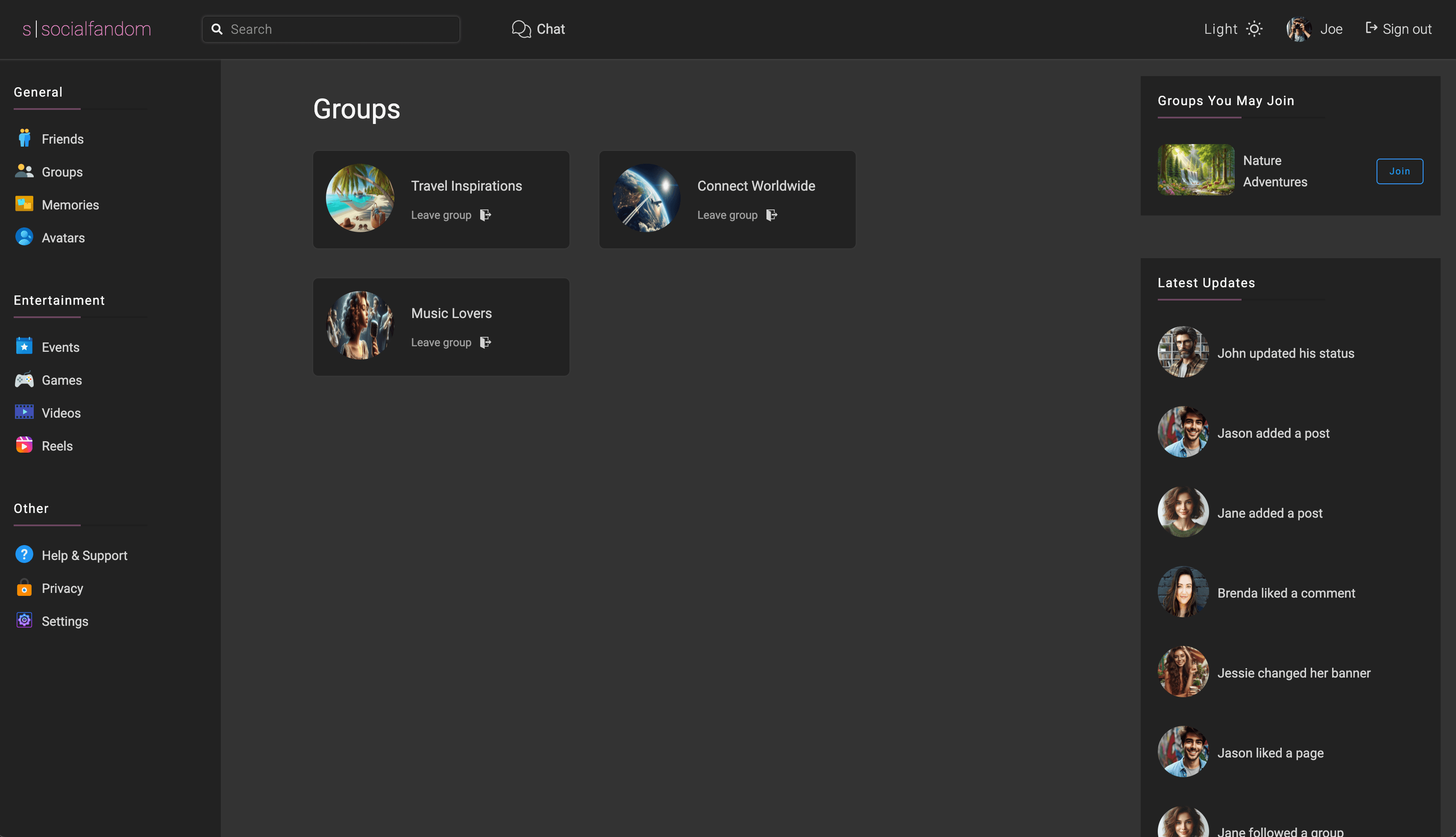Viewport: 1456px width, 837px height.
Task: Click John's avatar in Latest Updates
Action: (x=1183, y=352)
